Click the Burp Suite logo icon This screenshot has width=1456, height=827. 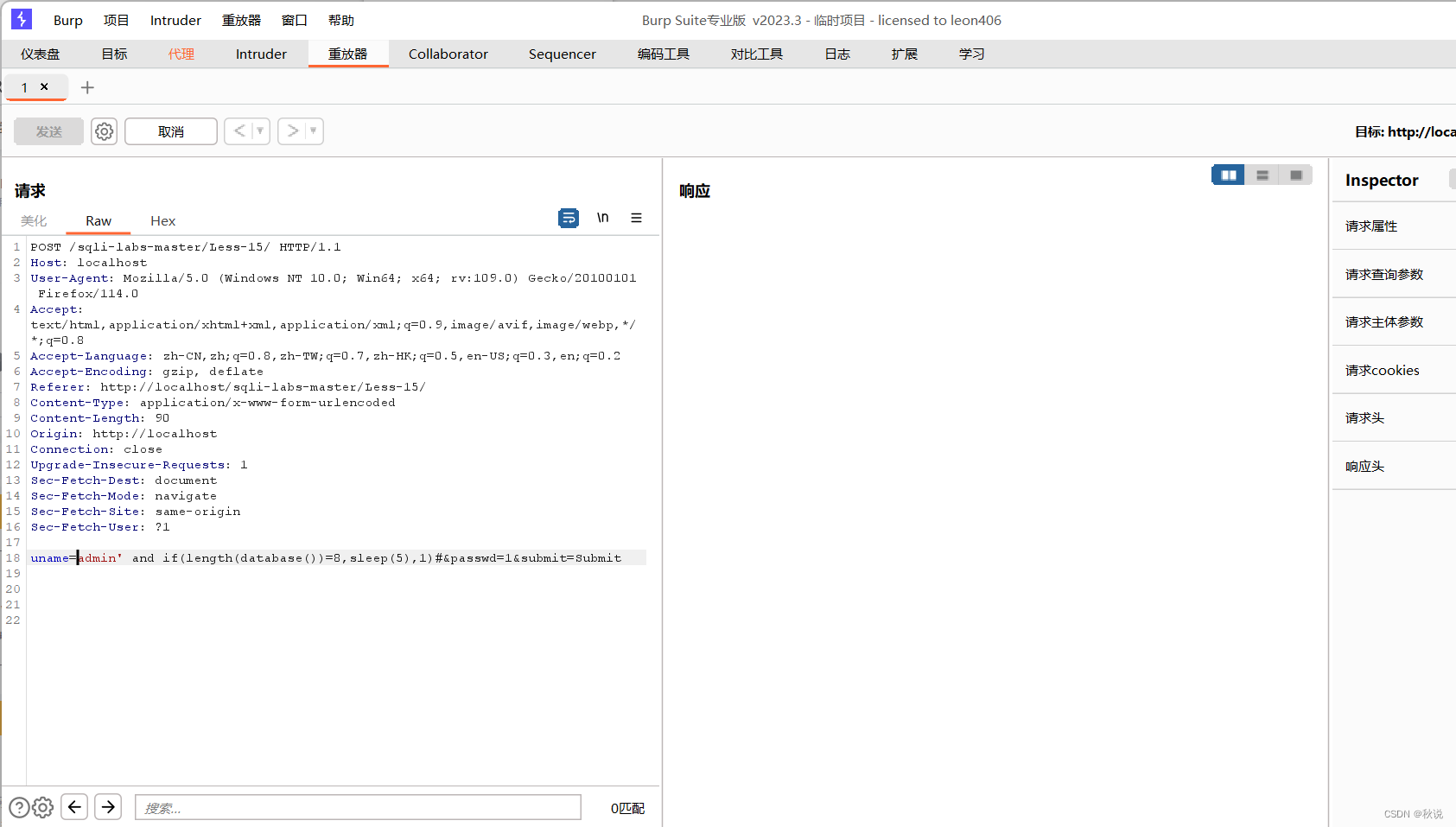coord(22,19)
